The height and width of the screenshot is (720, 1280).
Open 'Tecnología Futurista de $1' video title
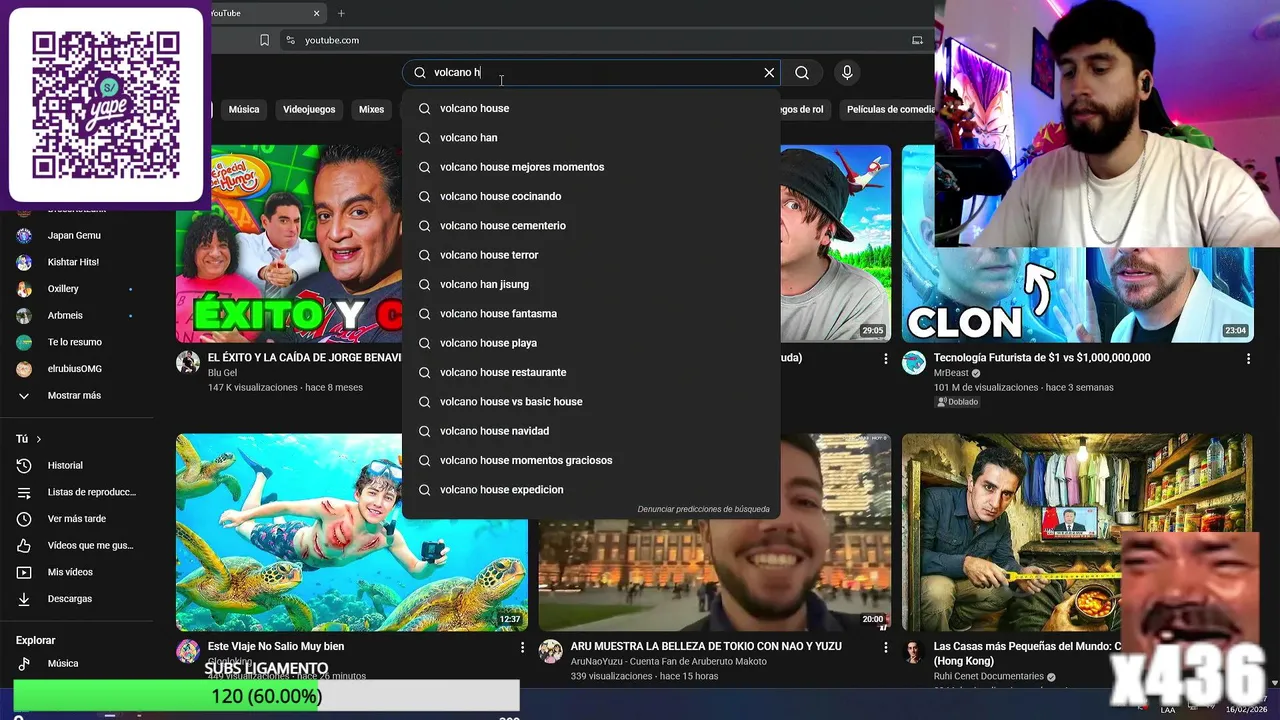pyautogui.click(x=1042, y=358)
